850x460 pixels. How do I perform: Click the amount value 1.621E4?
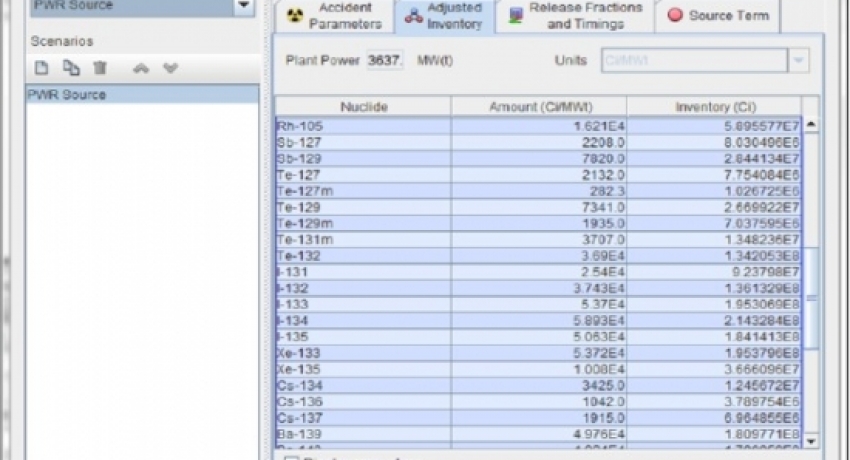tap(599, 126)
